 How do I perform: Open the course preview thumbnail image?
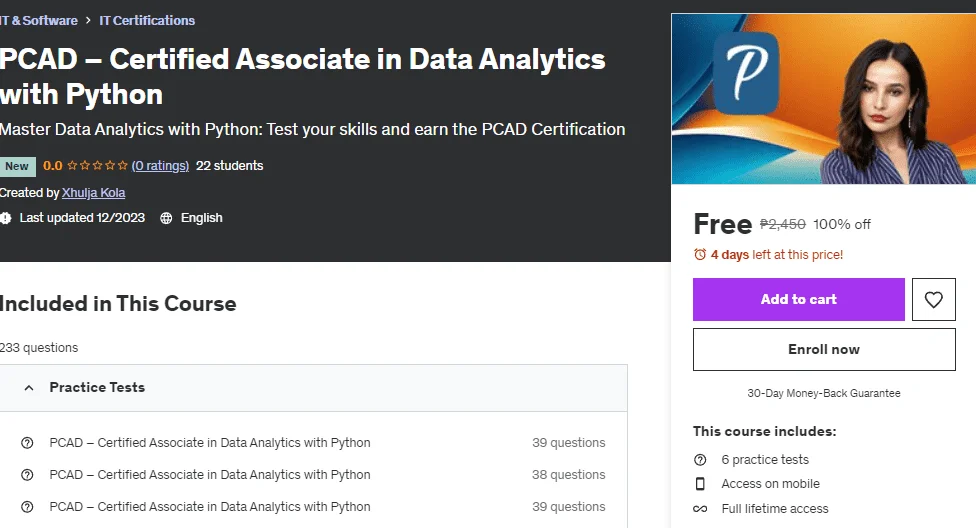click(x=824, y=99)
